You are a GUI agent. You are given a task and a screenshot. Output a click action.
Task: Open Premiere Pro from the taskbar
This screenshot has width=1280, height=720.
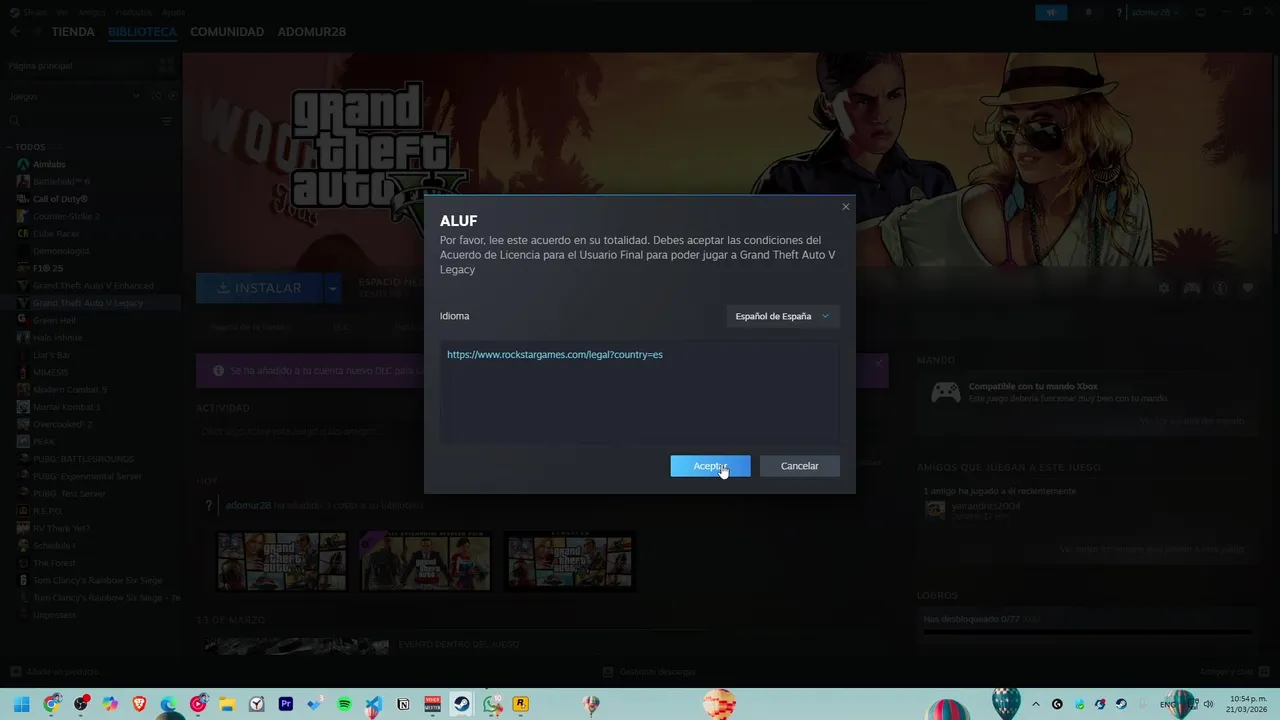(x=286, y=704)
